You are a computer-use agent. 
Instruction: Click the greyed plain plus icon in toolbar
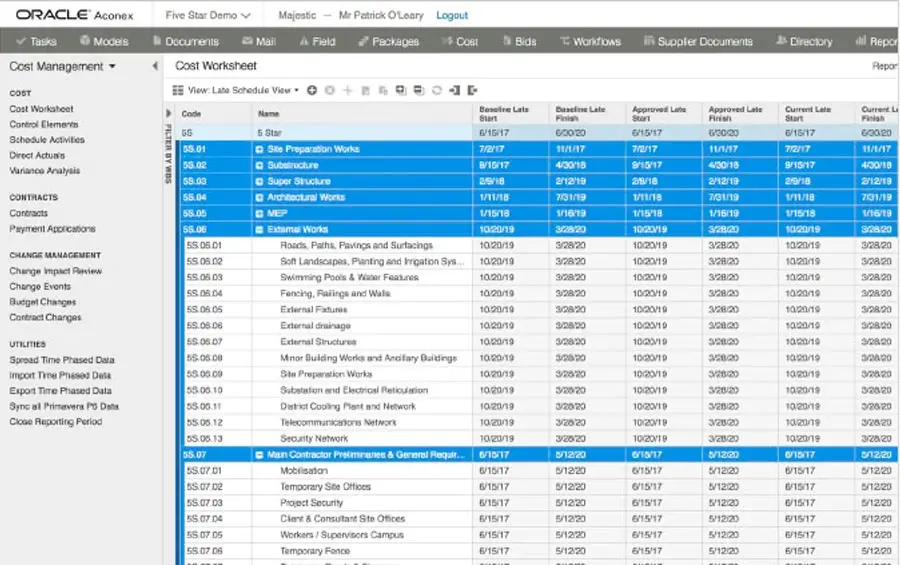347,90
